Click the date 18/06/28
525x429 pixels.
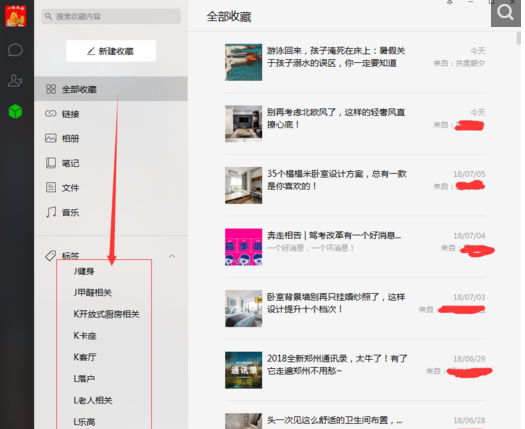(x=469, y=420)
